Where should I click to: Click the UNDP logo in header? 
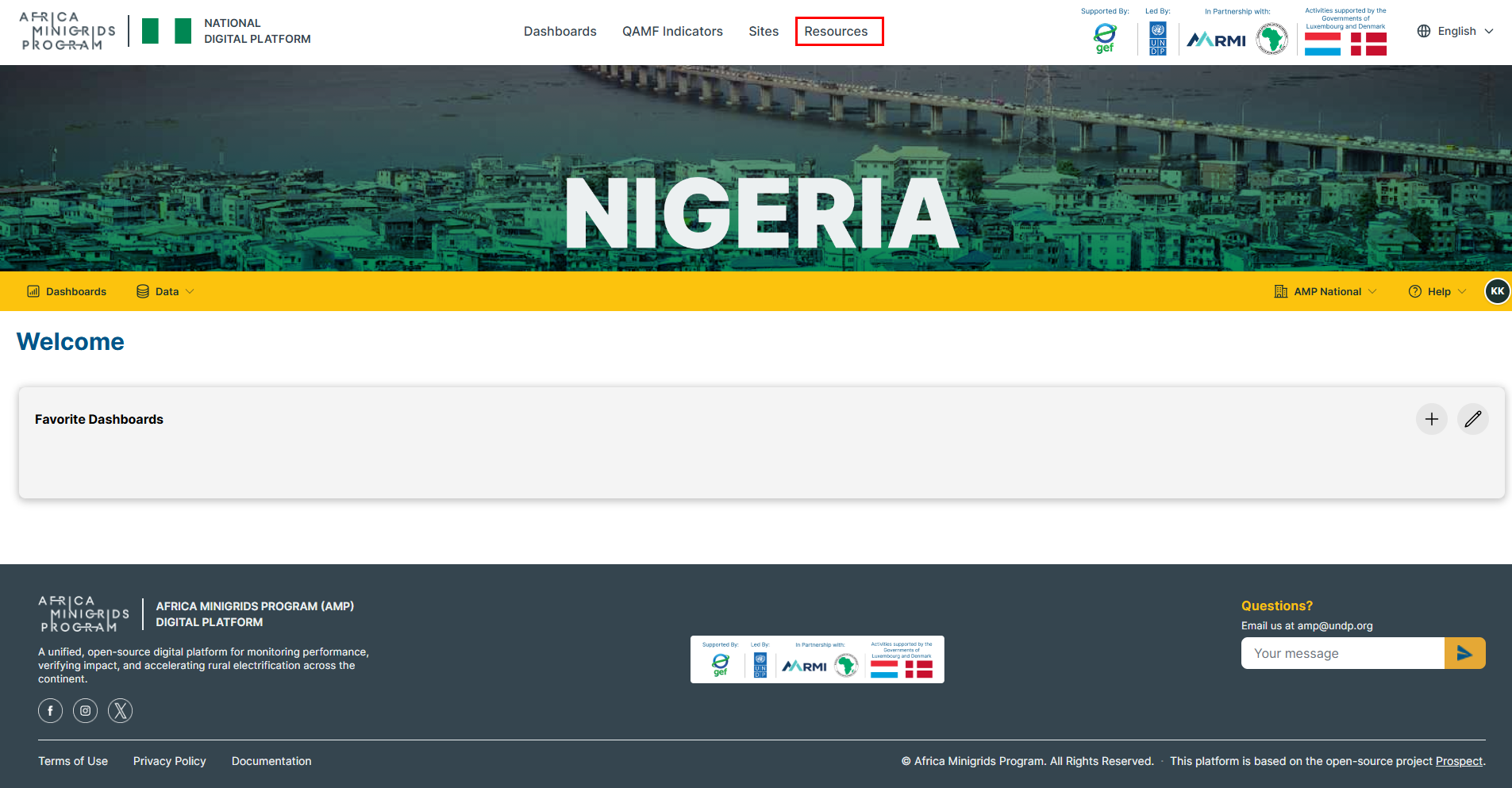coord(1158,39)
